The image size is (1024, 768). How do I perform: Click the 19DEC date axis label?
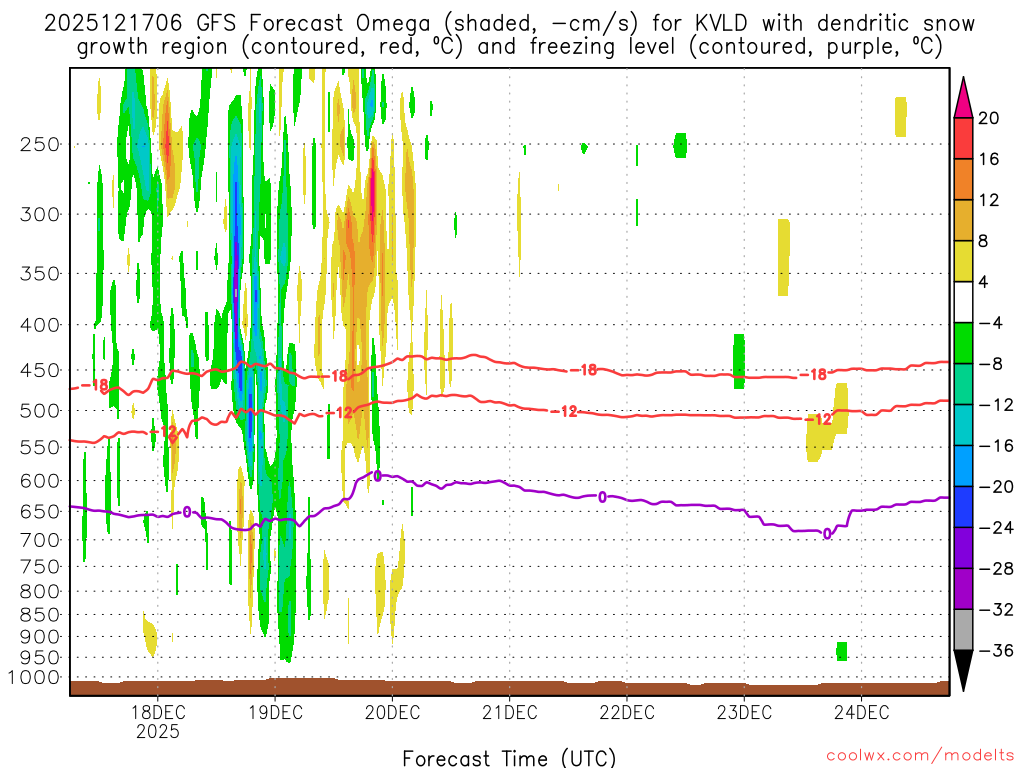[275, 712]
